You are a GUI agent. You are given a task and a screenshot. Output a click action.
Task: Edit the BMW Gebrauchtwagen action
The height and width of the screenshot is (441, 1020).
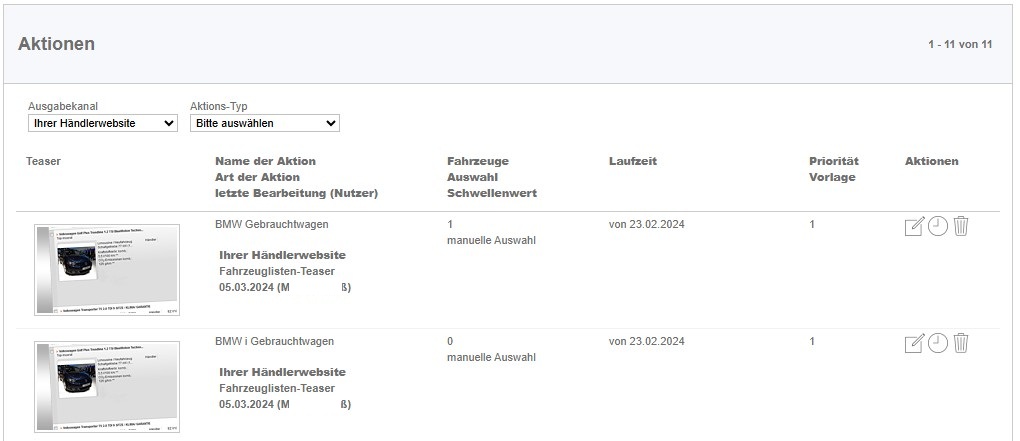(913, 227)
